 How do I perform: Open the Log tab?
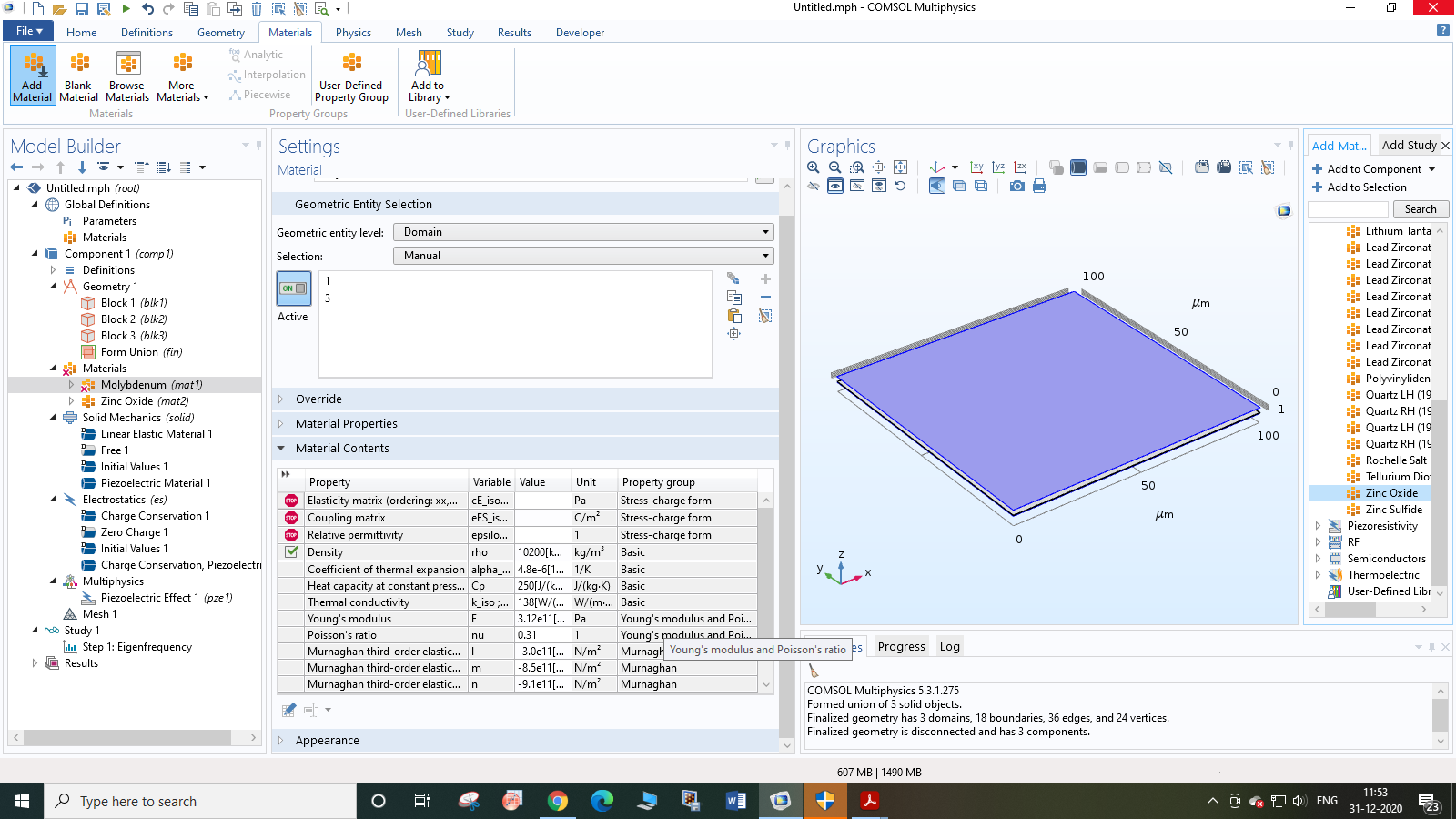point(949,647)
